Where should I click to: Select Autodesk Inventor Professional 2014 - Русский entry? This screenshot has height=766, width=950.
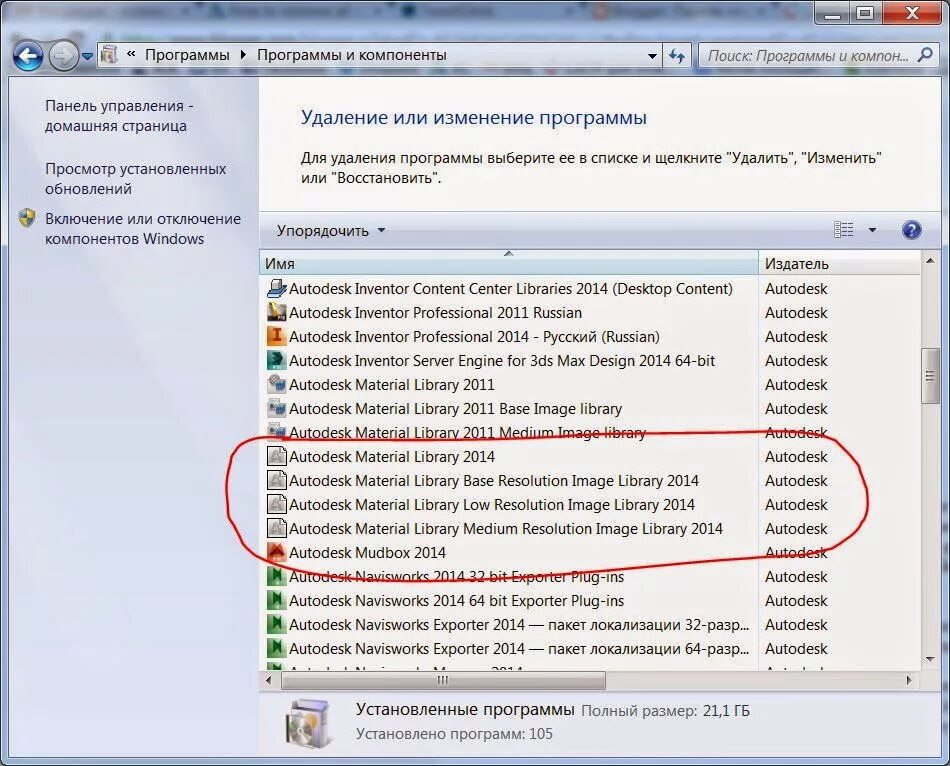coord(474,337)
